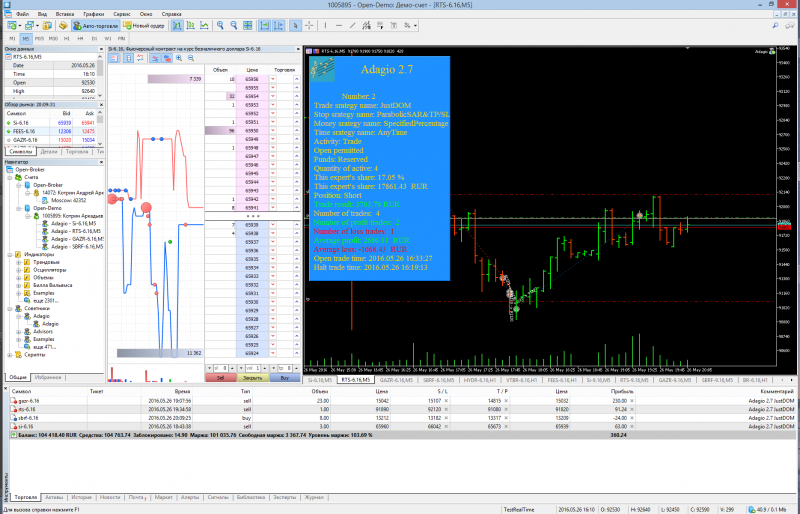Select the trendline drawing tool

(353, 26)
